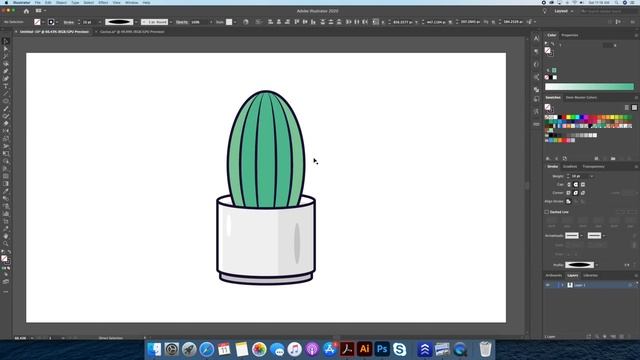Select the Selection tool in the toolbar
The image size is (640, 360).
(x=6, y=41)
